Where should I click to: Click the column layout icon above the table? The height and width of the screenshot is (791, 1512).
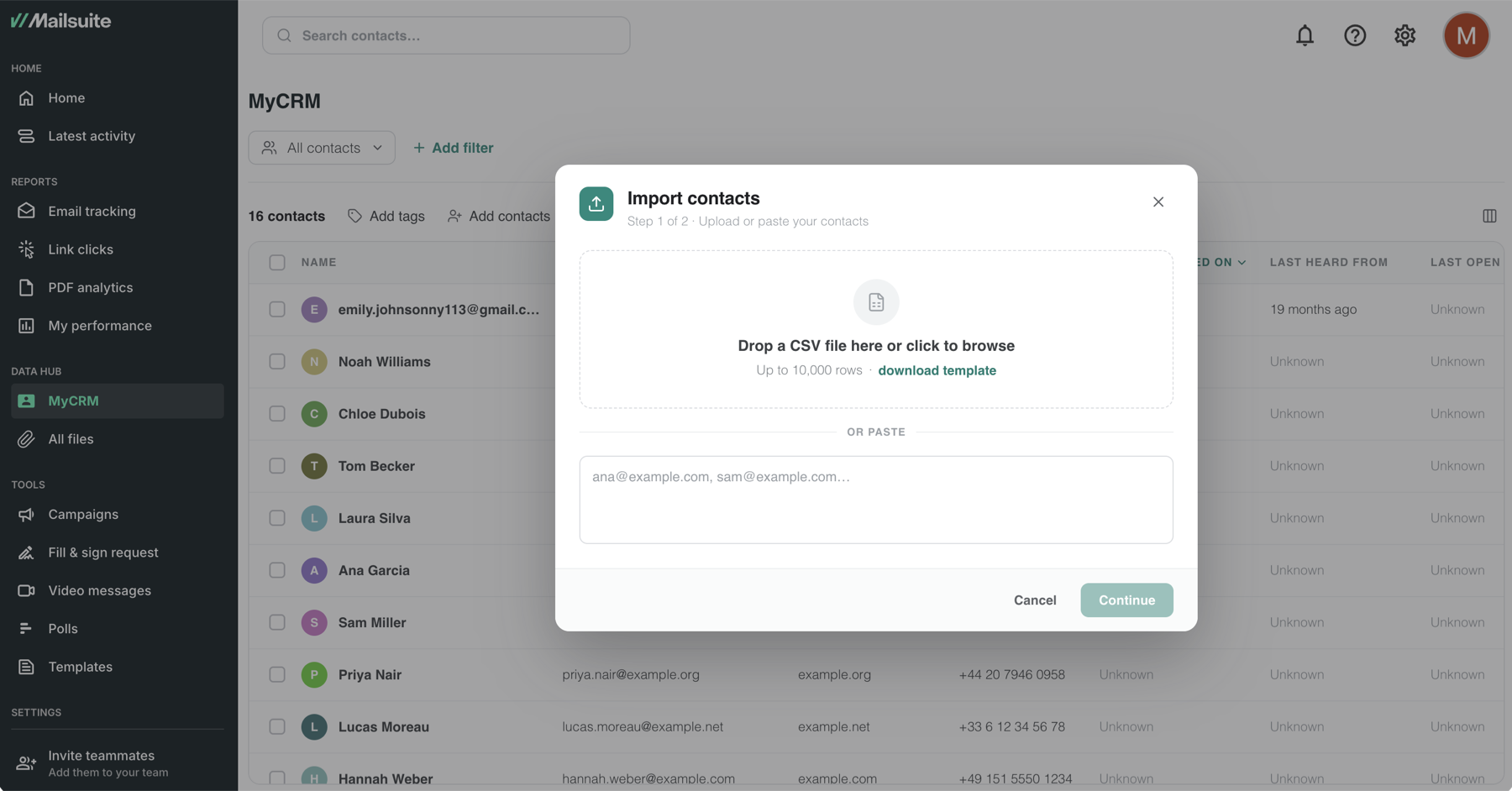pyautogui.click(x=1489, y=216)
